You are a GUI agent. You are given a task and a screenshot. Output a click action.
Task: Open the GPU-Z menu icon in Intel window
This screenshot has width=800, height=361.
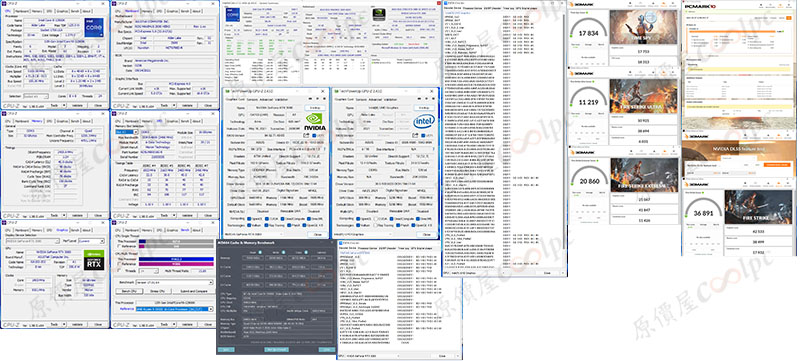tap(434, 99)
